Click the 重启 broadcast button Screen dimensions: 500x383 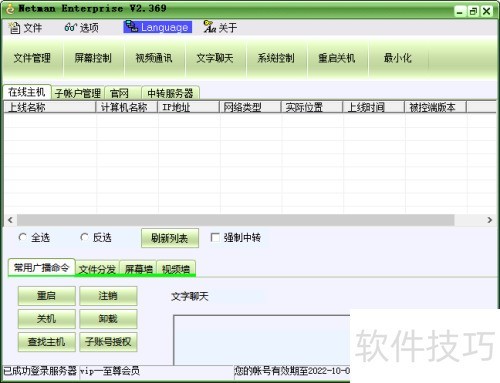coord(47,296)
